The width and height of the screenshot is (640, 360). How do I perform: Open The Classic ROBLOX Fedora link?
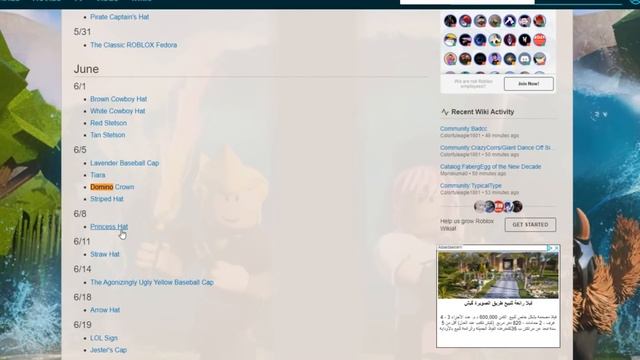133,45
